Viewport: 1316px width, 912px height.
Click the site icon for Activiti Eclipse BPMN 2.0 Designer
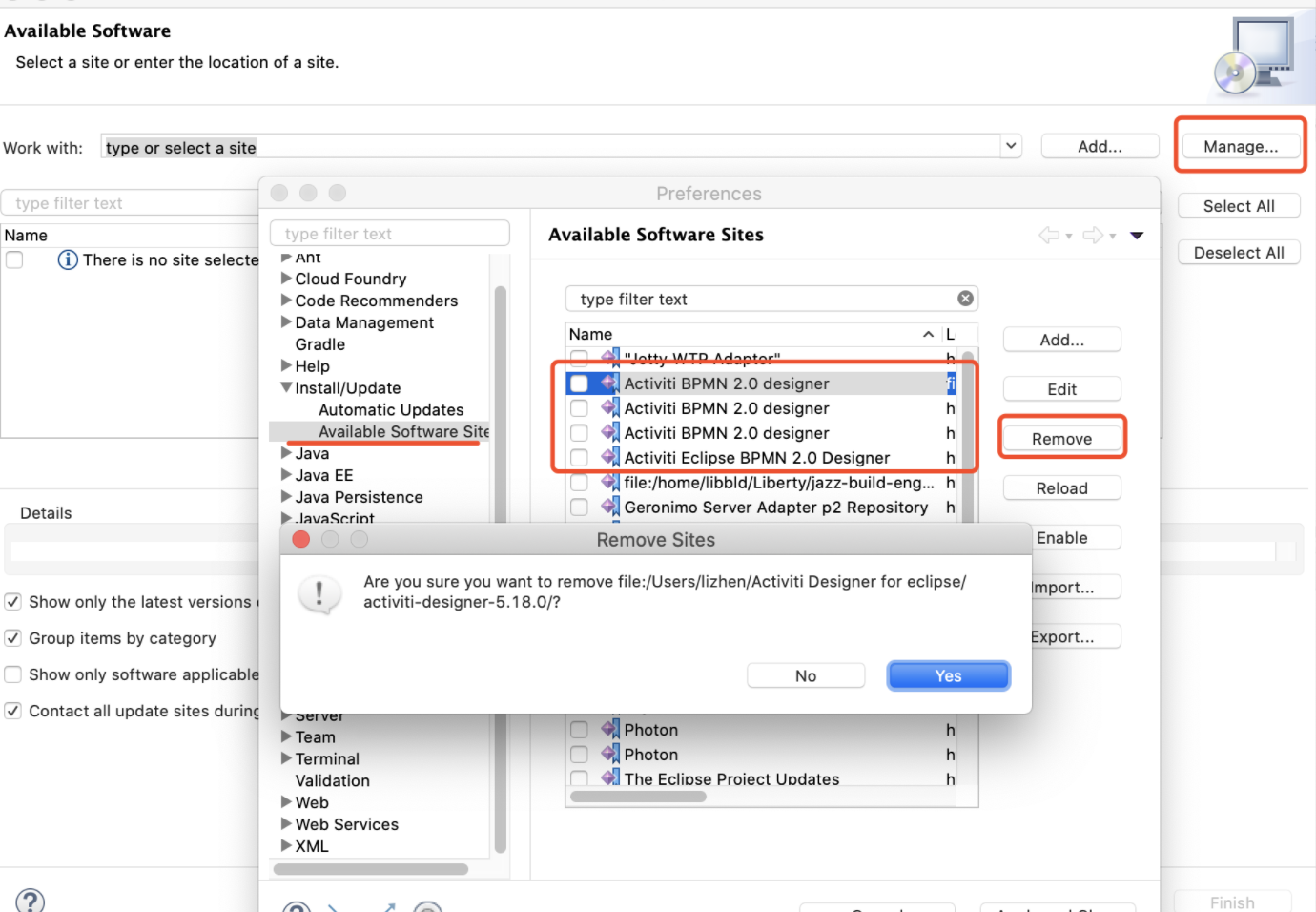coord(610,457)
